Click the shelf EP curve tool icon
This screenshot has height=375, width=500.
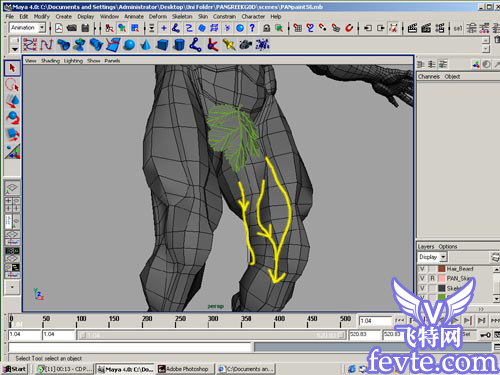(47, 45)
